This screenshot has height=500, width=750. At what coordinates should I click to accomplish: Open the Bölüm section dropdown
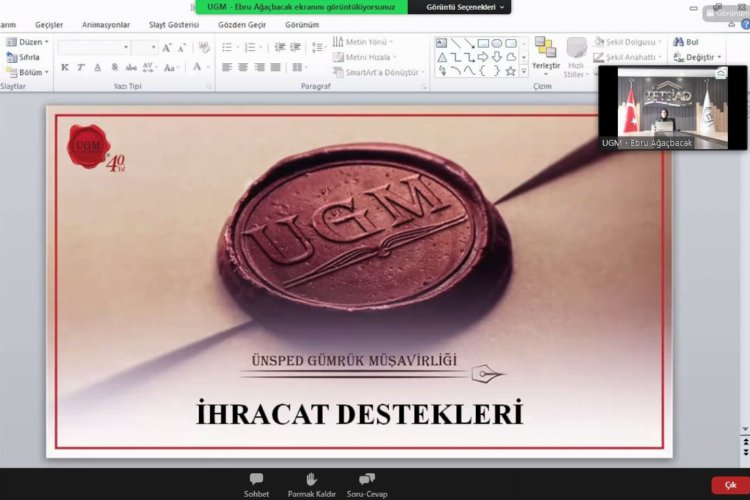click(27, 72)
